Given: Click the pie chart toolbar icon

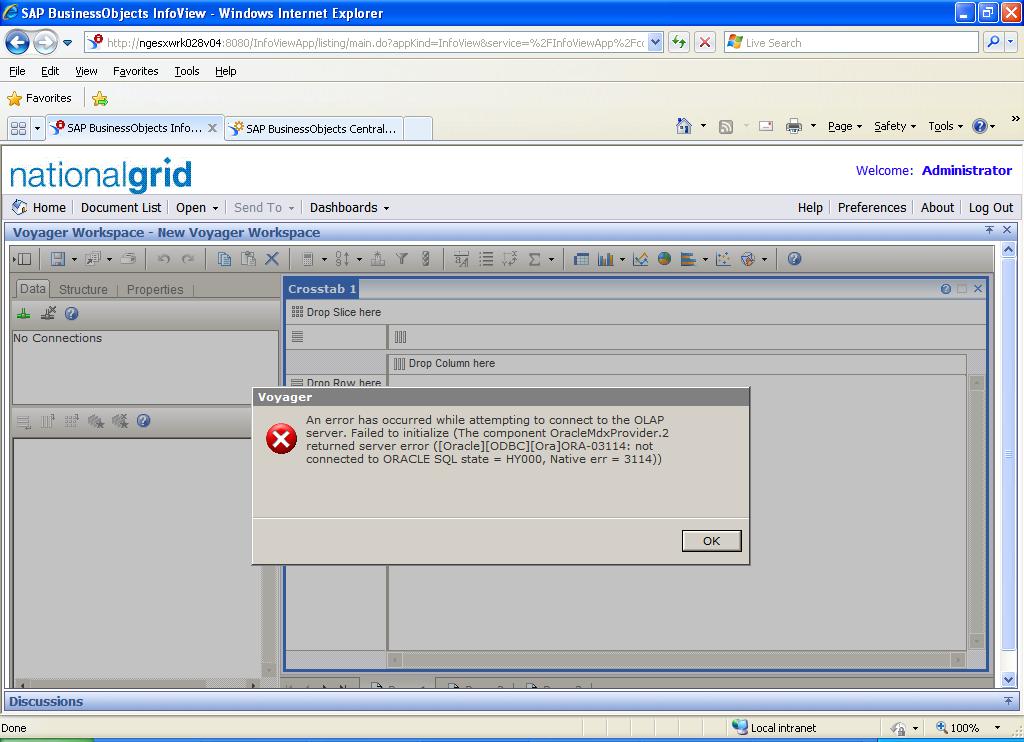Looking at the screenshot, I should [664, 259].
